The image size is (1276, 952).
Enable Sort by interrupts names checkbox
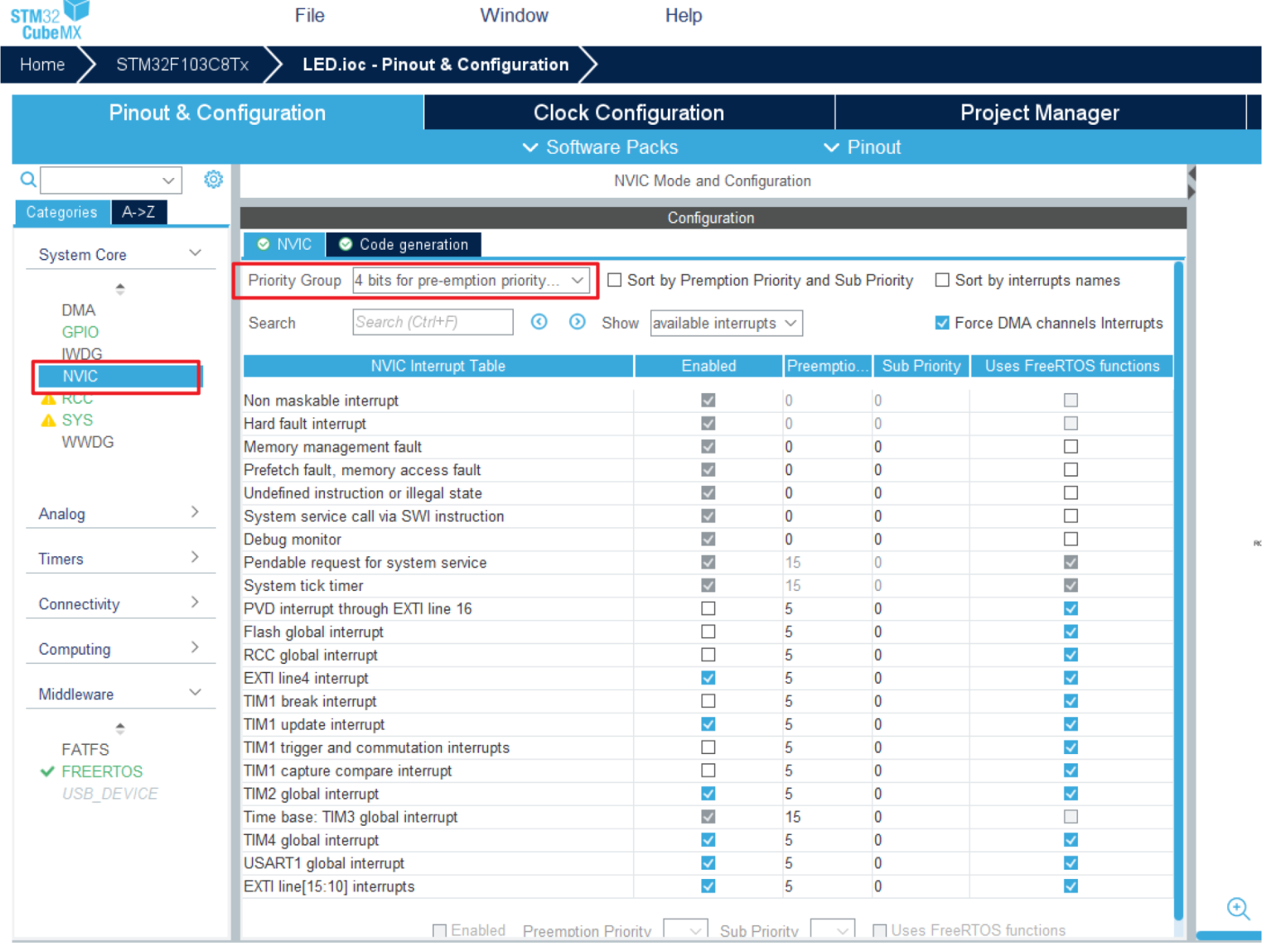tap(942, 280)
